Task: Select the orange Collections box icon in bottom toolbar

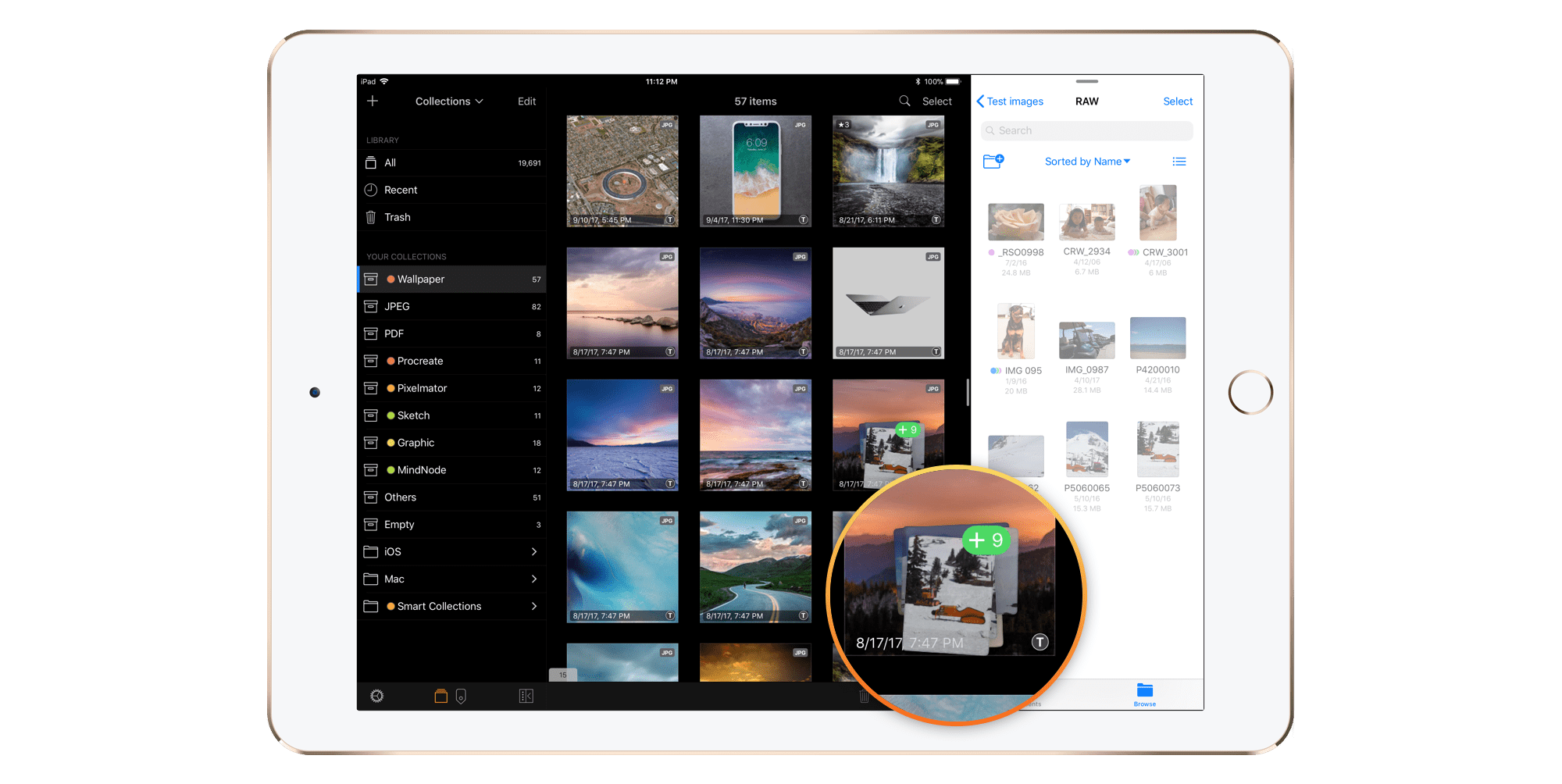Action: (x=441, y=695)
